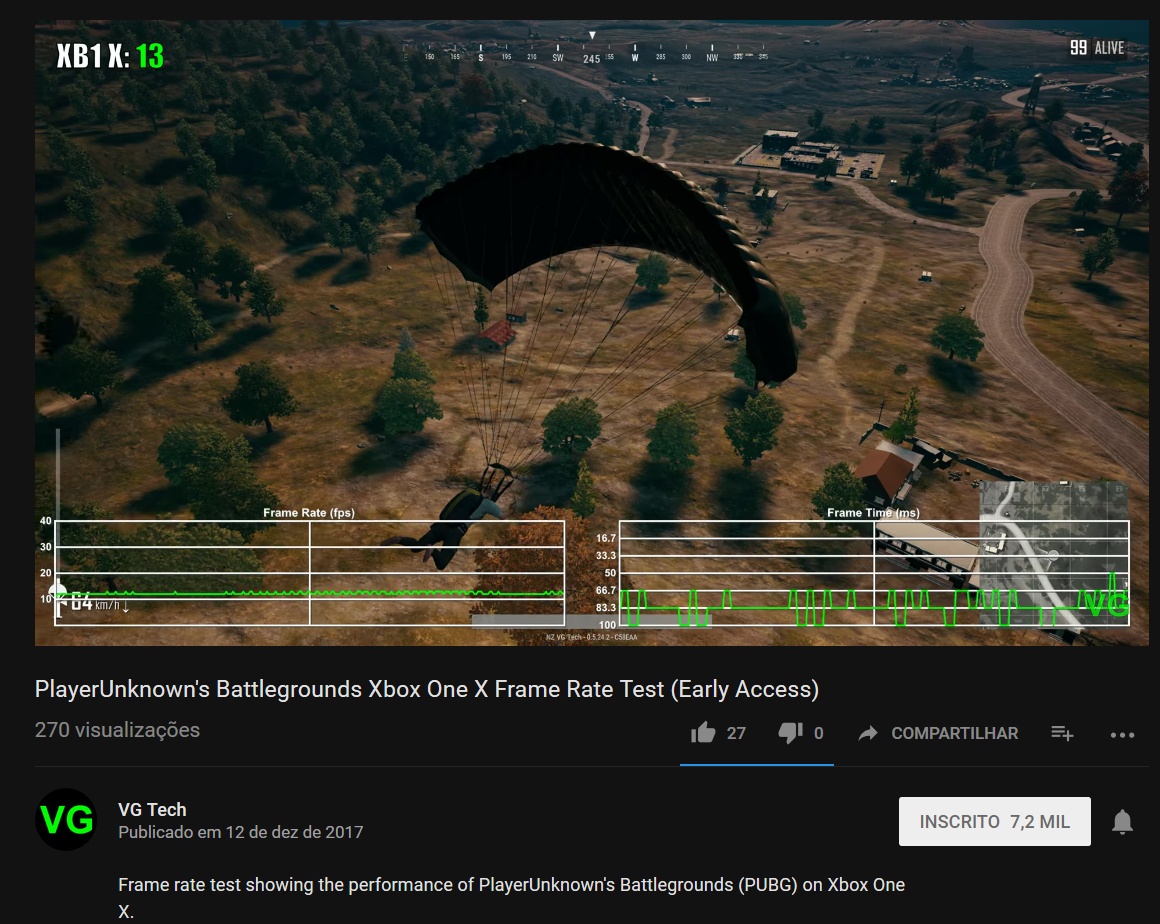This screenshot has width=1160, height=924.
Task: Click the dislike count 0
Action: (818, 733)
